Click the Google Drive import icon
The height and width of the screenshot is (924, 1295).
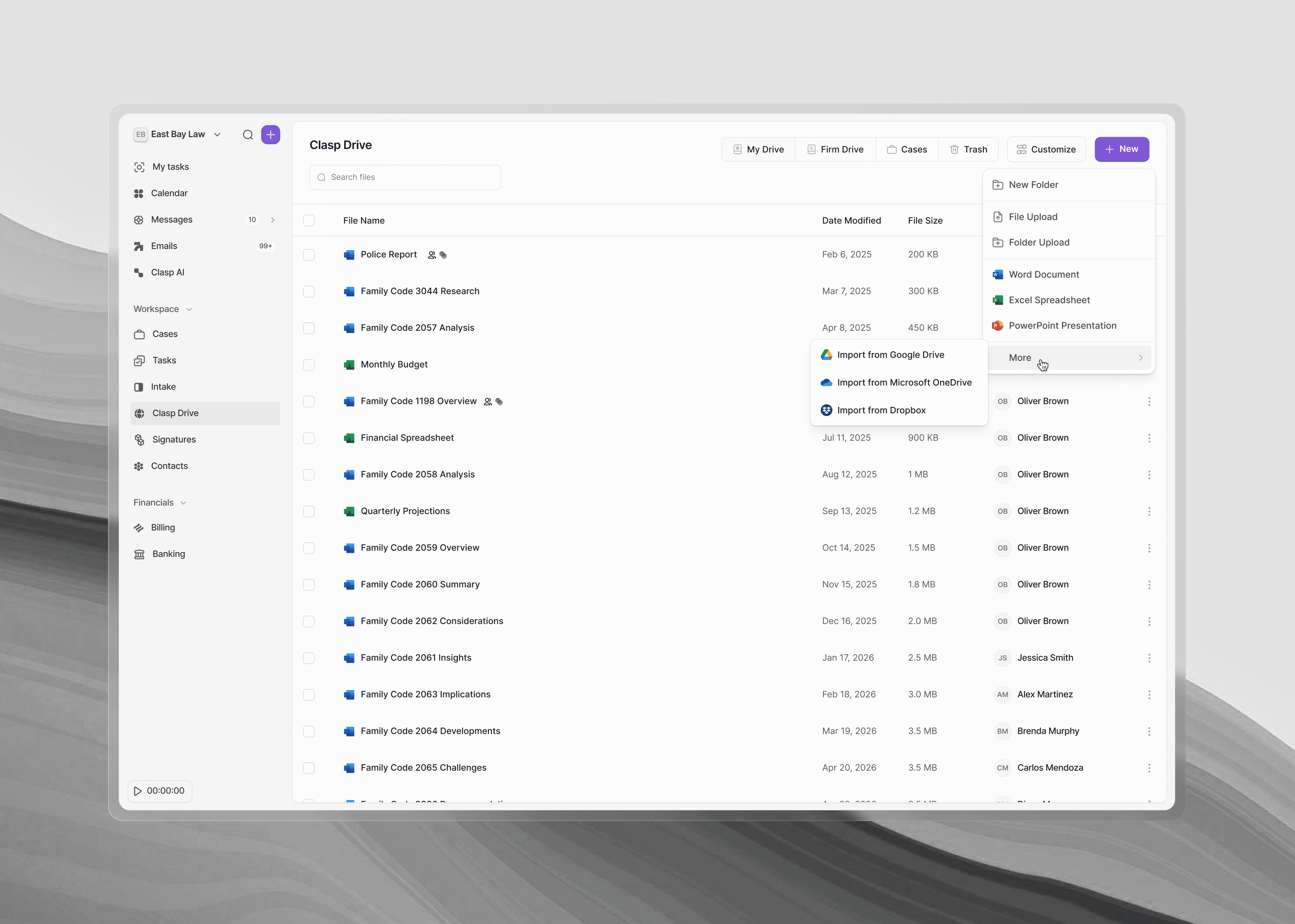click(x=826, y=354)
